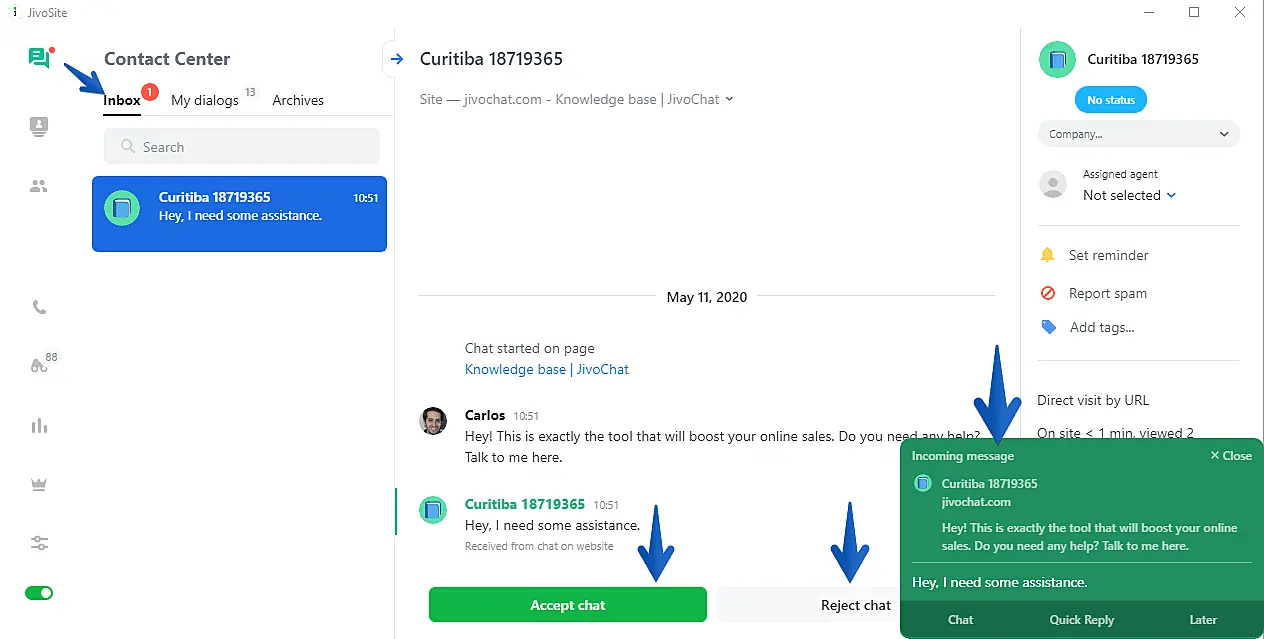
Task: Open the Assigned agent Not selected dropdown
Action: 1129,196
